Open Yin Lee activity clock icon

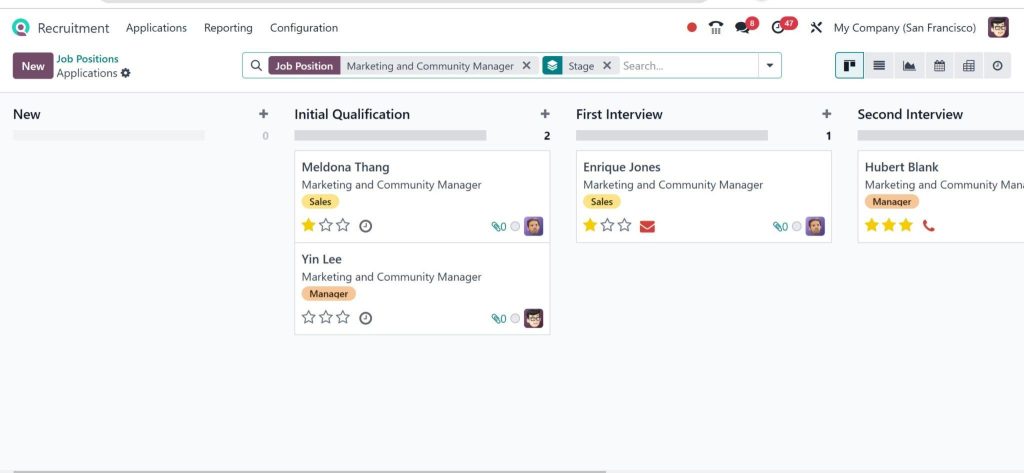tap(366, 318)
